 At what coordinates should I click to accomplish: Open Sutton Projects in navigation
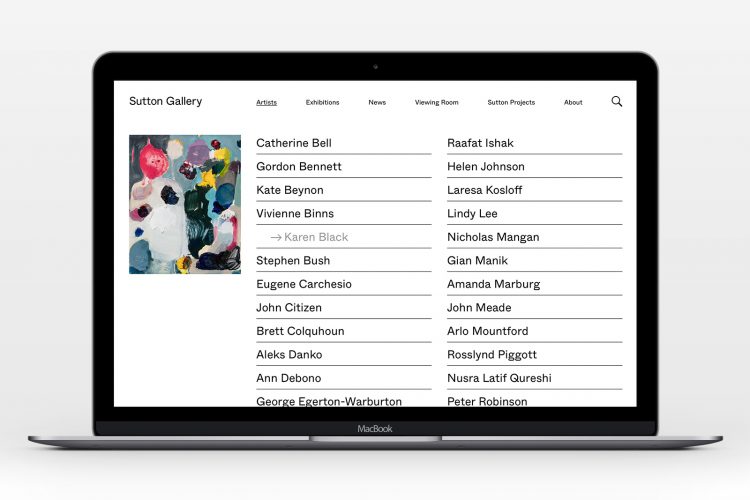511,102
